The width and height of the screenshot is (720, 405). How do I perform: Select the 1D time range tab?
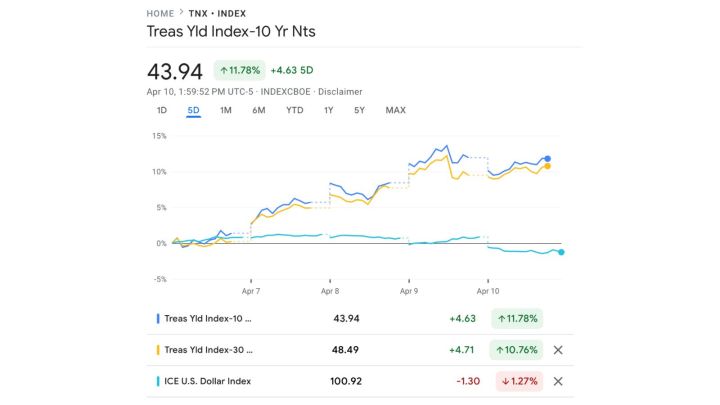pos(162,110)
